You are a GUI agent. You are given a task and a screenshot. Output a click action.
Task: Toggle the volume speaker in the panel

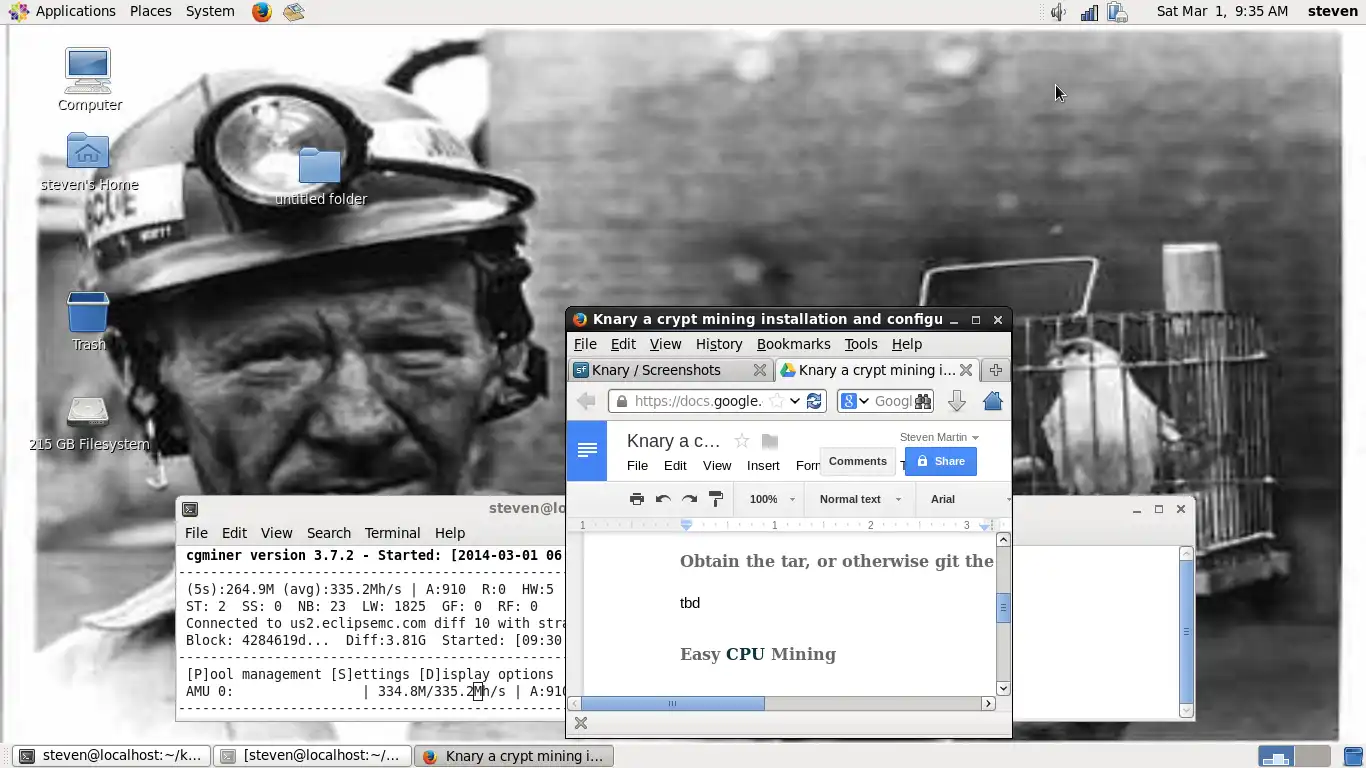1058,12
